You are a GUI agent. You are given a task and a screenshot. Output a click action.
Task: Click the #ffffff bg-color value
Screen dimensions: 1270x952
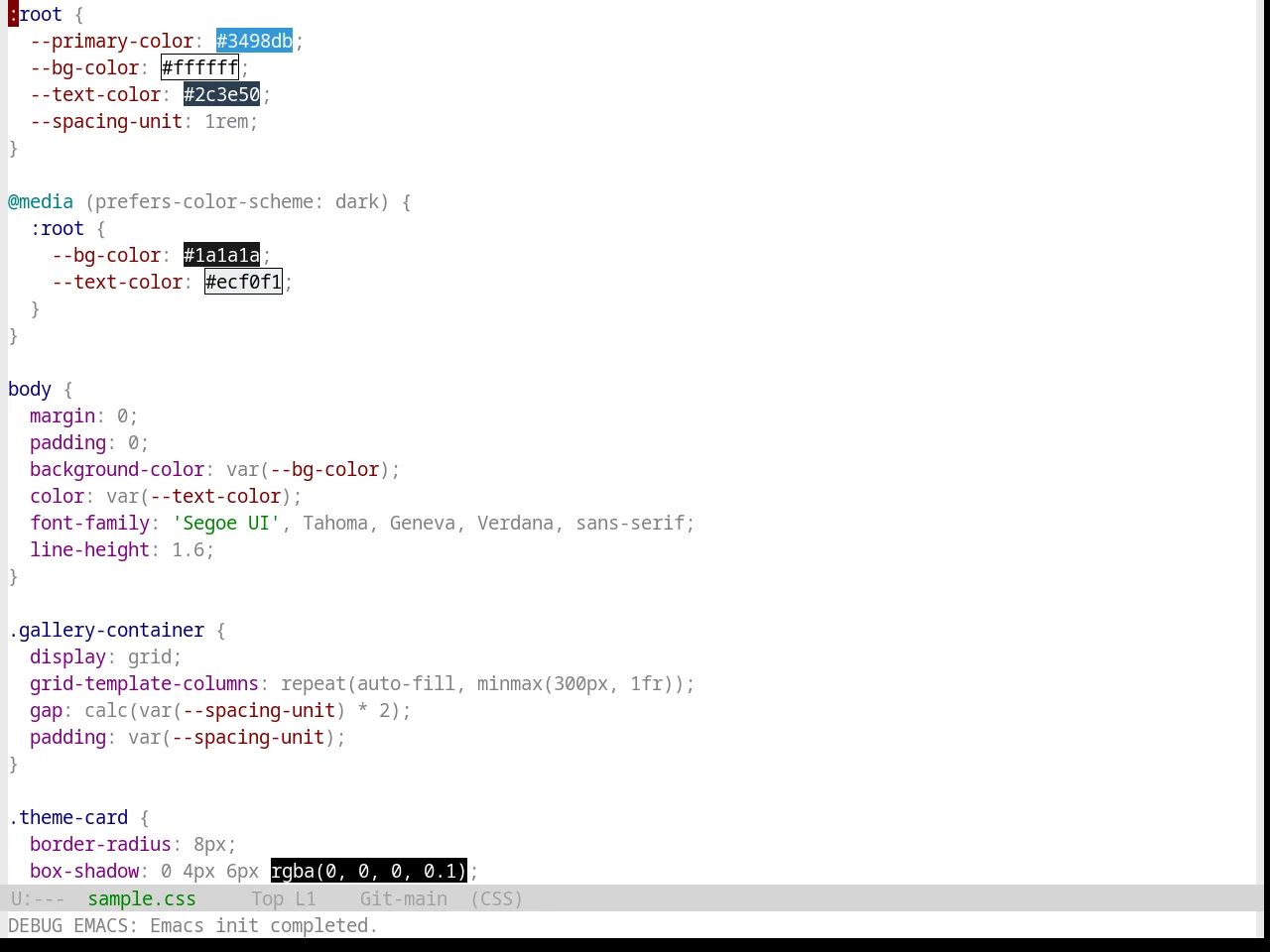199,67
